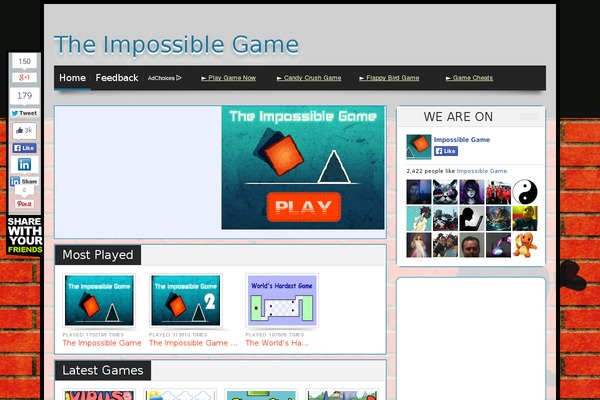Click the Most Played section header
The image size is (600, 400).
point(98,255)
